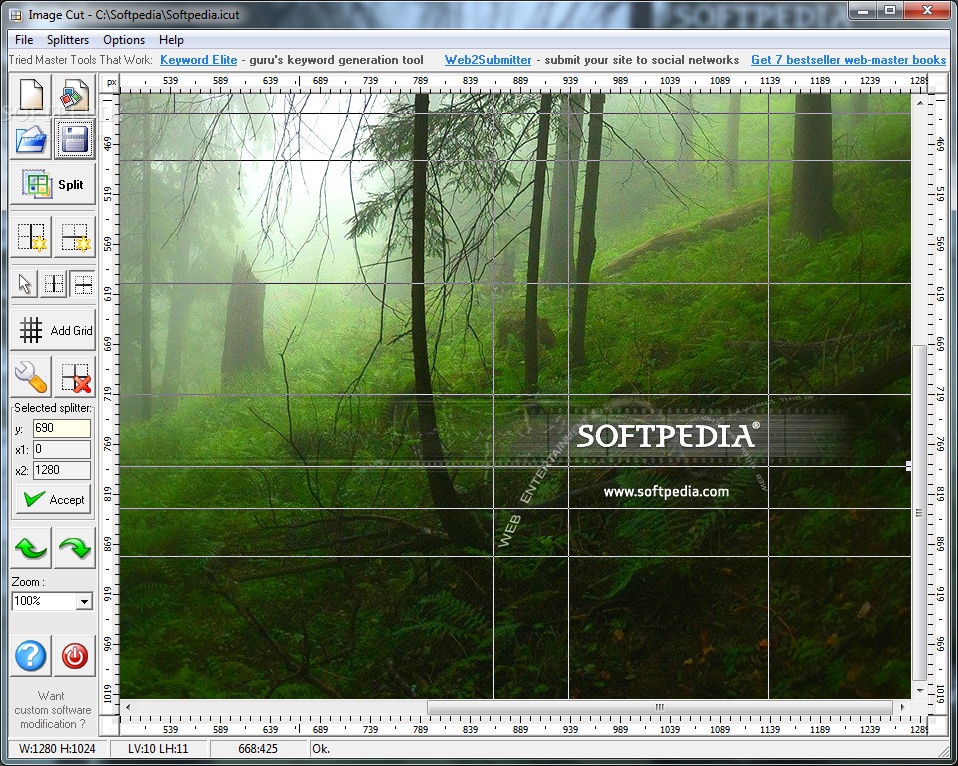The height and width of the screenshot is (766, 958).
Task: Open Get 7 bestseller web-master books link
Action: [x=848, y=60]
